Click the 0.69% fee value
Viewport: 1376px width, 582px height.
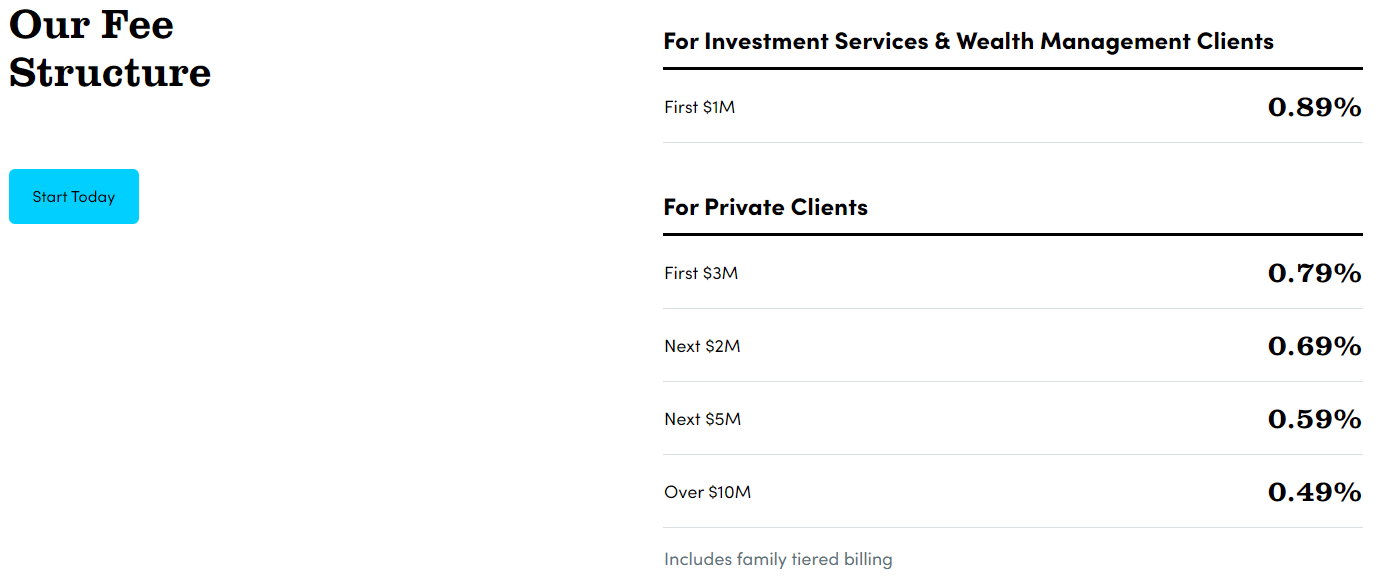coord(1314,346)
